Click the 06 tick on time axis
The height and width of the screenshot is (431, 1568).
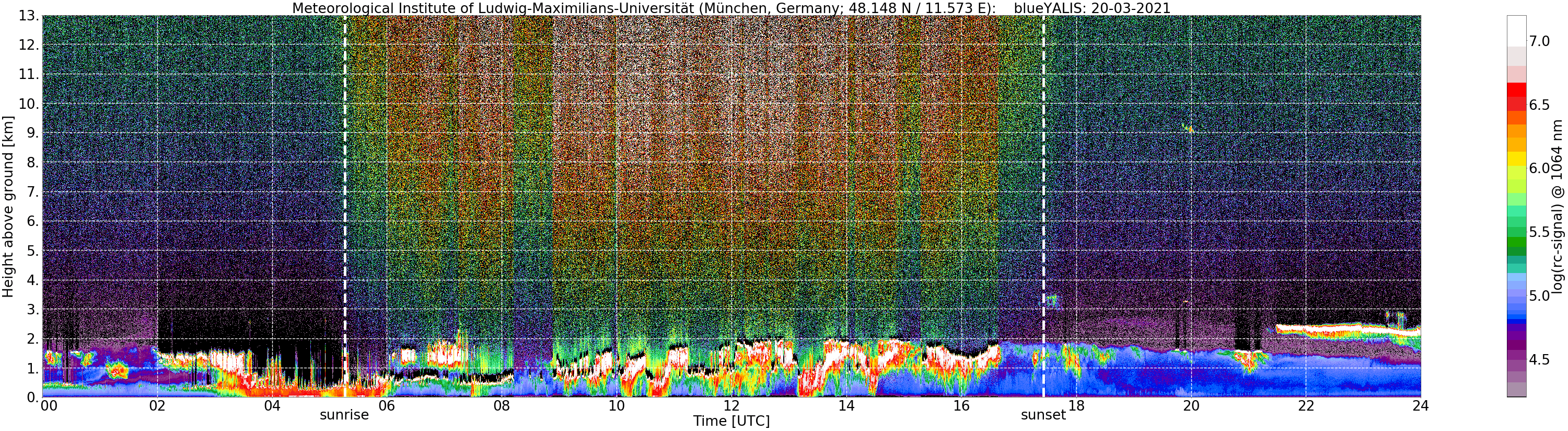(x=387, y=406)
